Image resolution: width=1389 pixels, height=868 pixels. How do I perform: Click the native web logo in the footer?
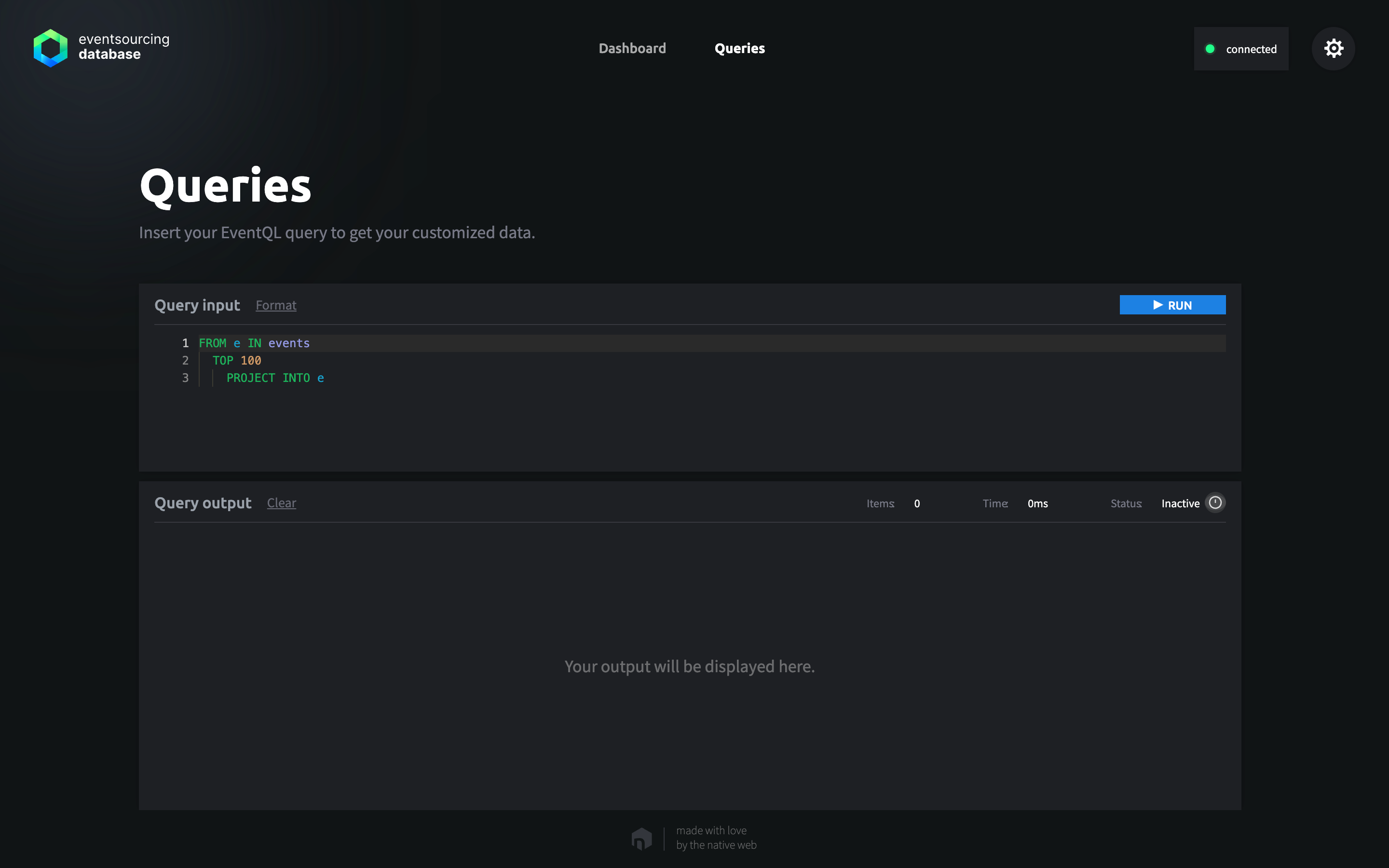(x=641, y=838)
